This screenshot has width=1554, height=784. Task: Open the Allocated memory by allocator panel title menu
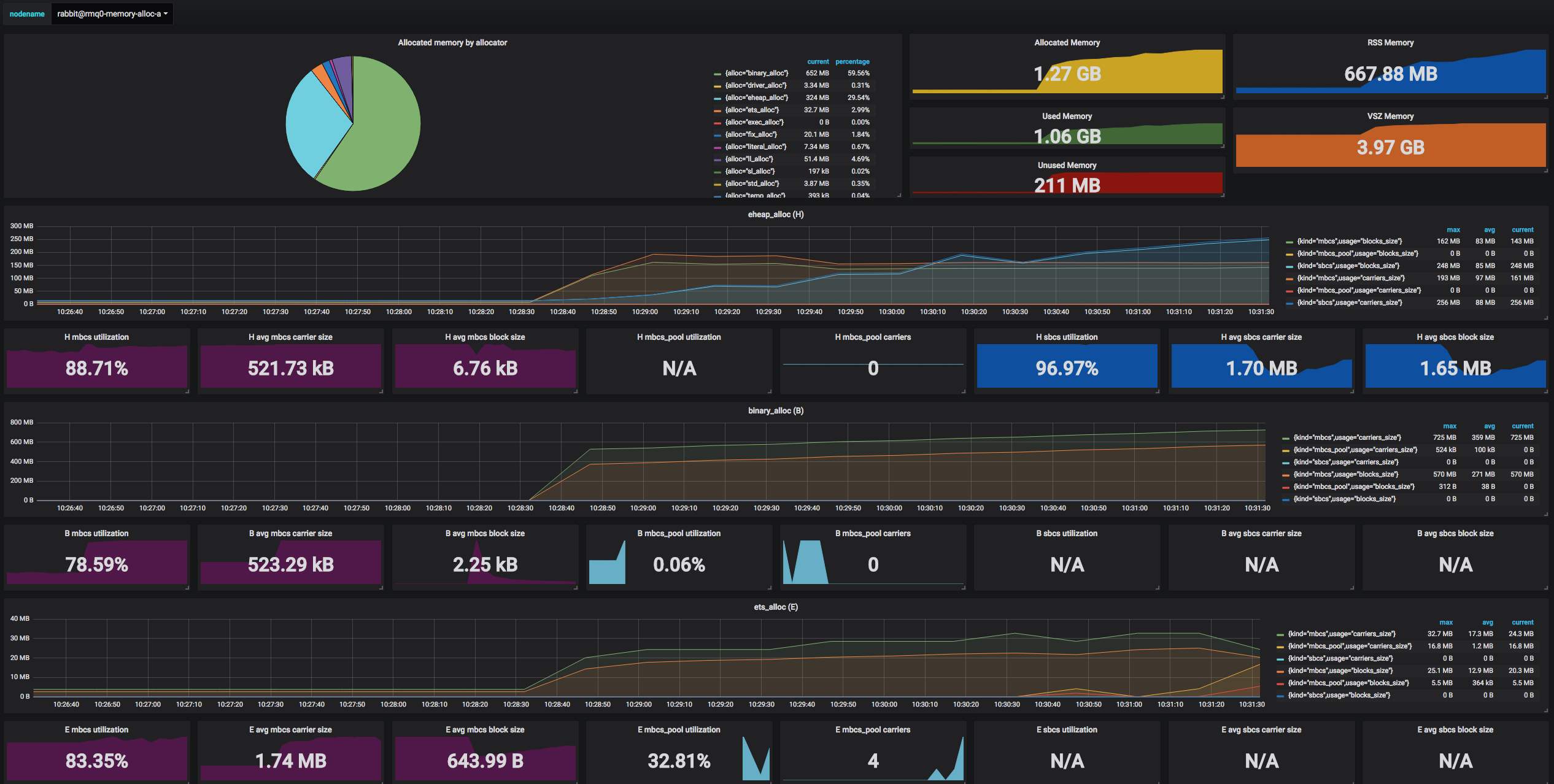tap(452, 42)
